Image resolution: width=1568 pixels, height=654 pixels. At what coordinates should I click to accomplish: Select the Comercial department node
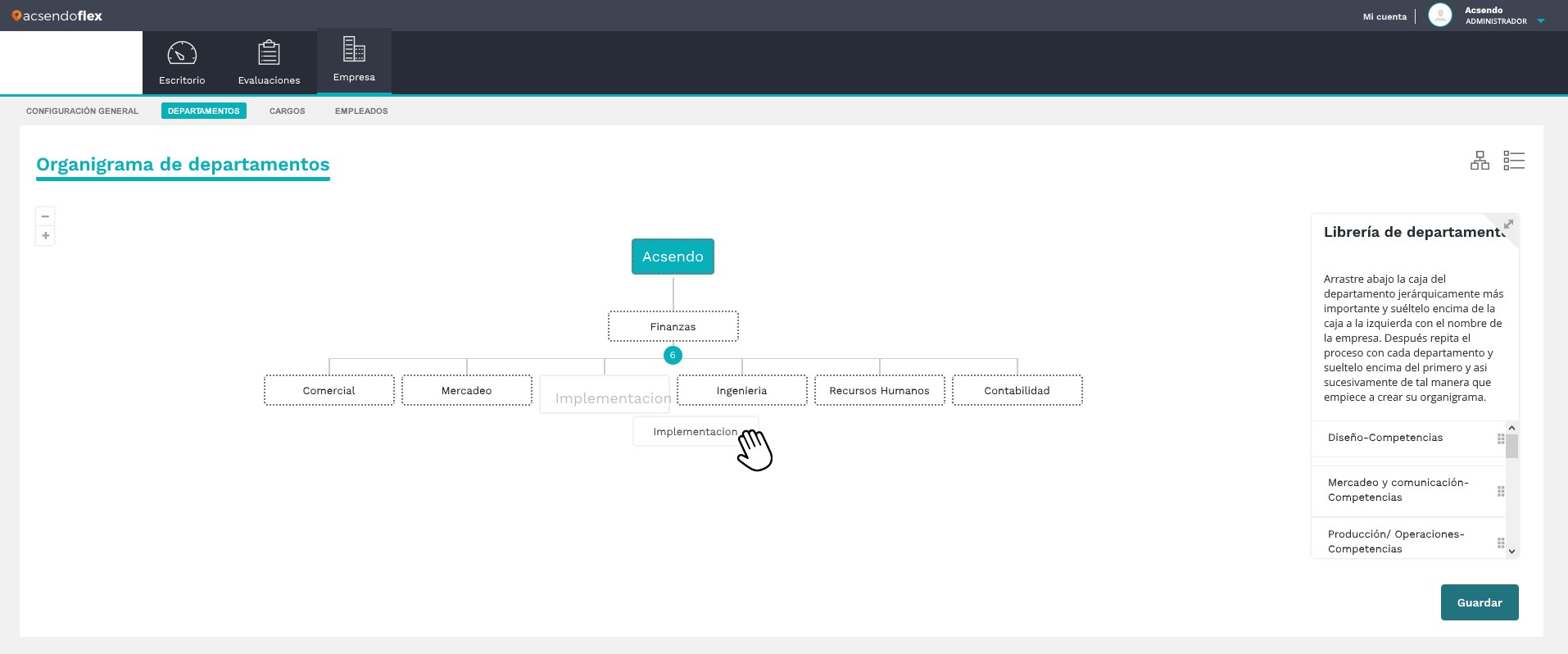tap(329, 390)
